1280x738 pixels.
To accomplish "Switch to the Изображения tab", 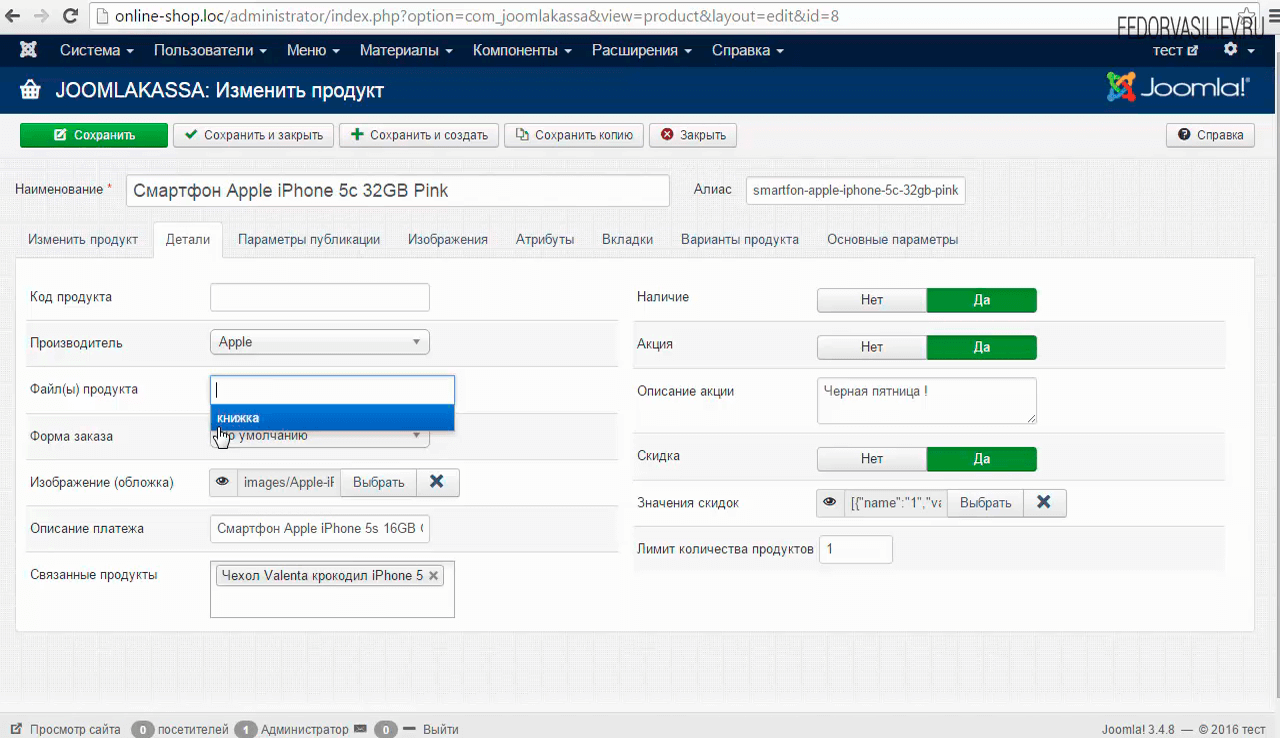I will click(448, 240).
